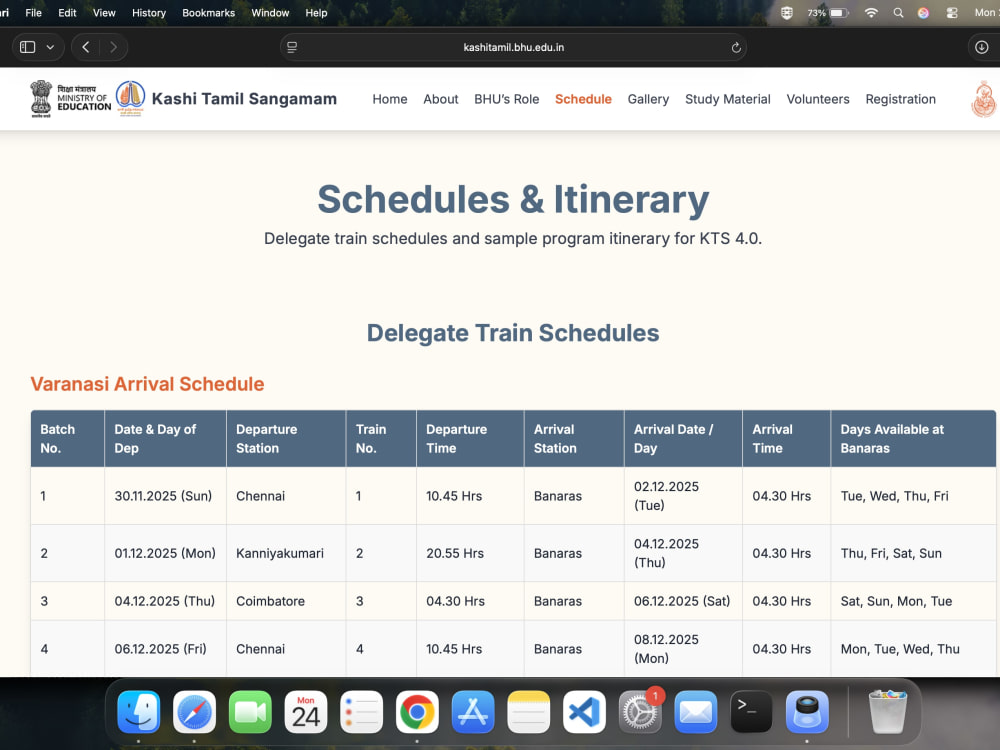Toggle the Safari sidebar button
The height and width of the screenshot is (750, 1000).
click(x=27, y=47)
